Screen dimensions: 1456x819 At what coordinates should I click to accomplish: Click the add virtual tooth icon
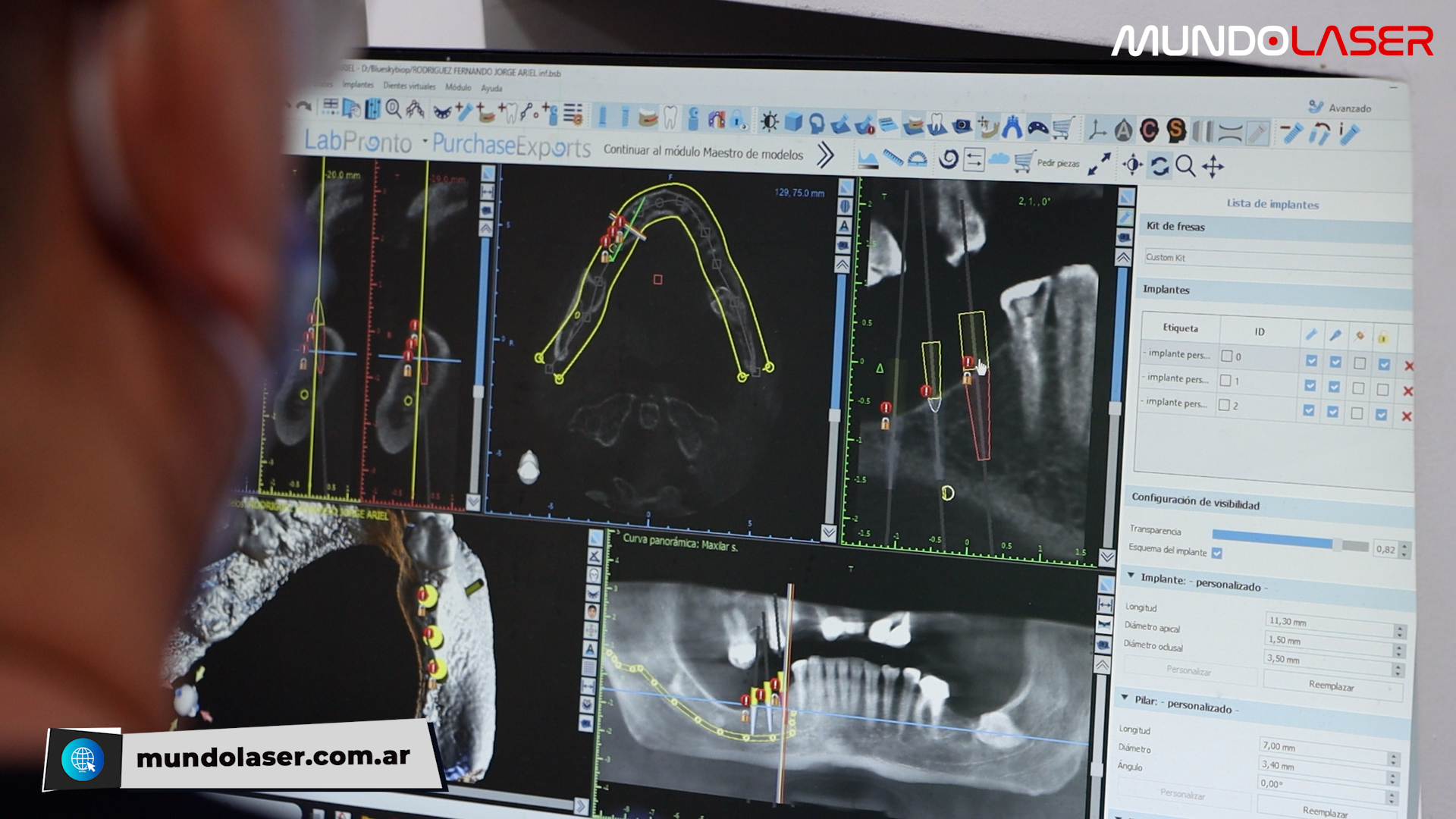pyautogui.click(x=509, y=113)
